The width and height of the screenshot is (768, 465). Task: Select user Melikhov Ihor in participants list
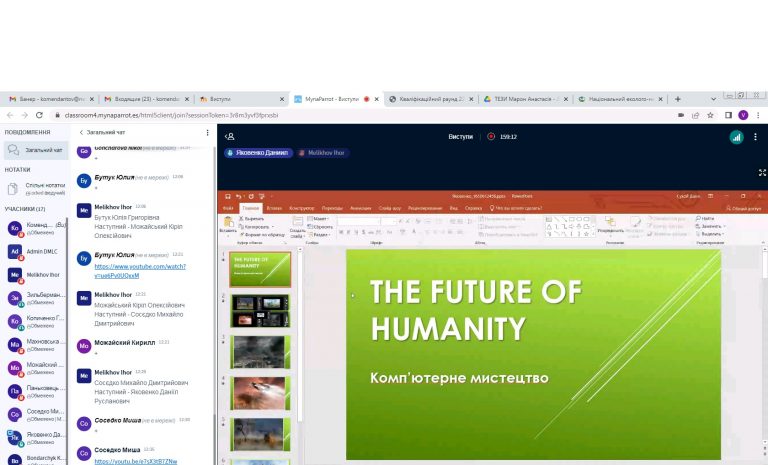click(40, 274)
